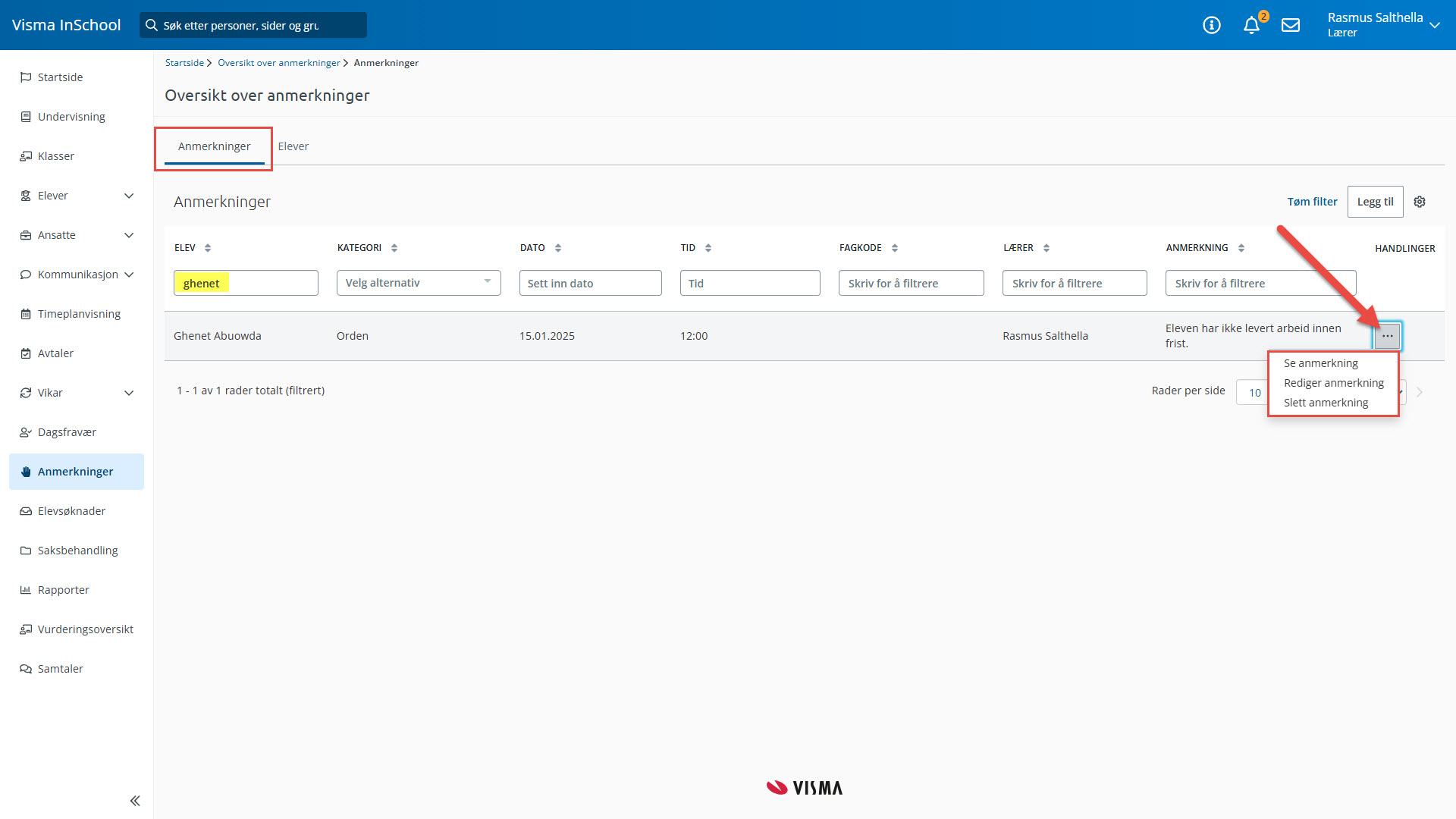
Task: Select 'Rediger anmerkning' from the context menu
Action: pyautogui.click(x=1333, y=383)
